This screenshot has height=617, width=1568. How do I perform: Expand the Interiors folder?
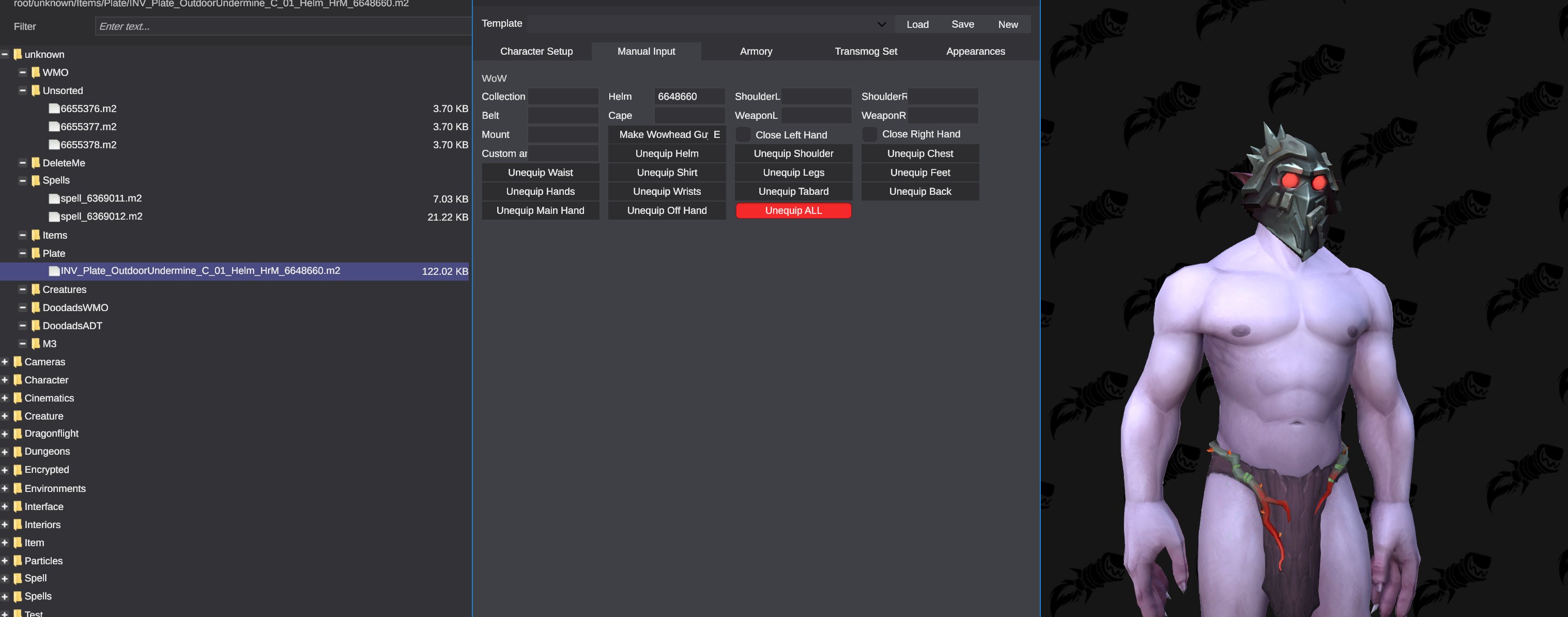pos(4,525)
